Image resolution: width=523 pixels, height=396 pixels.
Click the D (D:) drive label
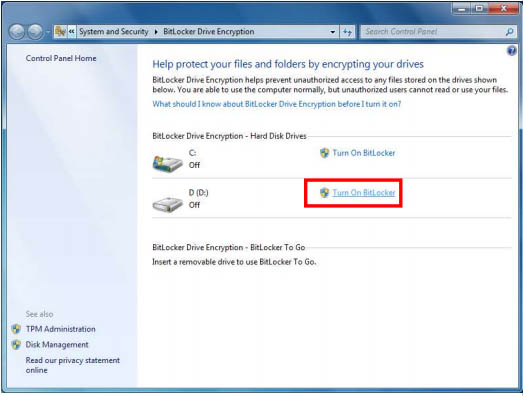click(198, 193)
